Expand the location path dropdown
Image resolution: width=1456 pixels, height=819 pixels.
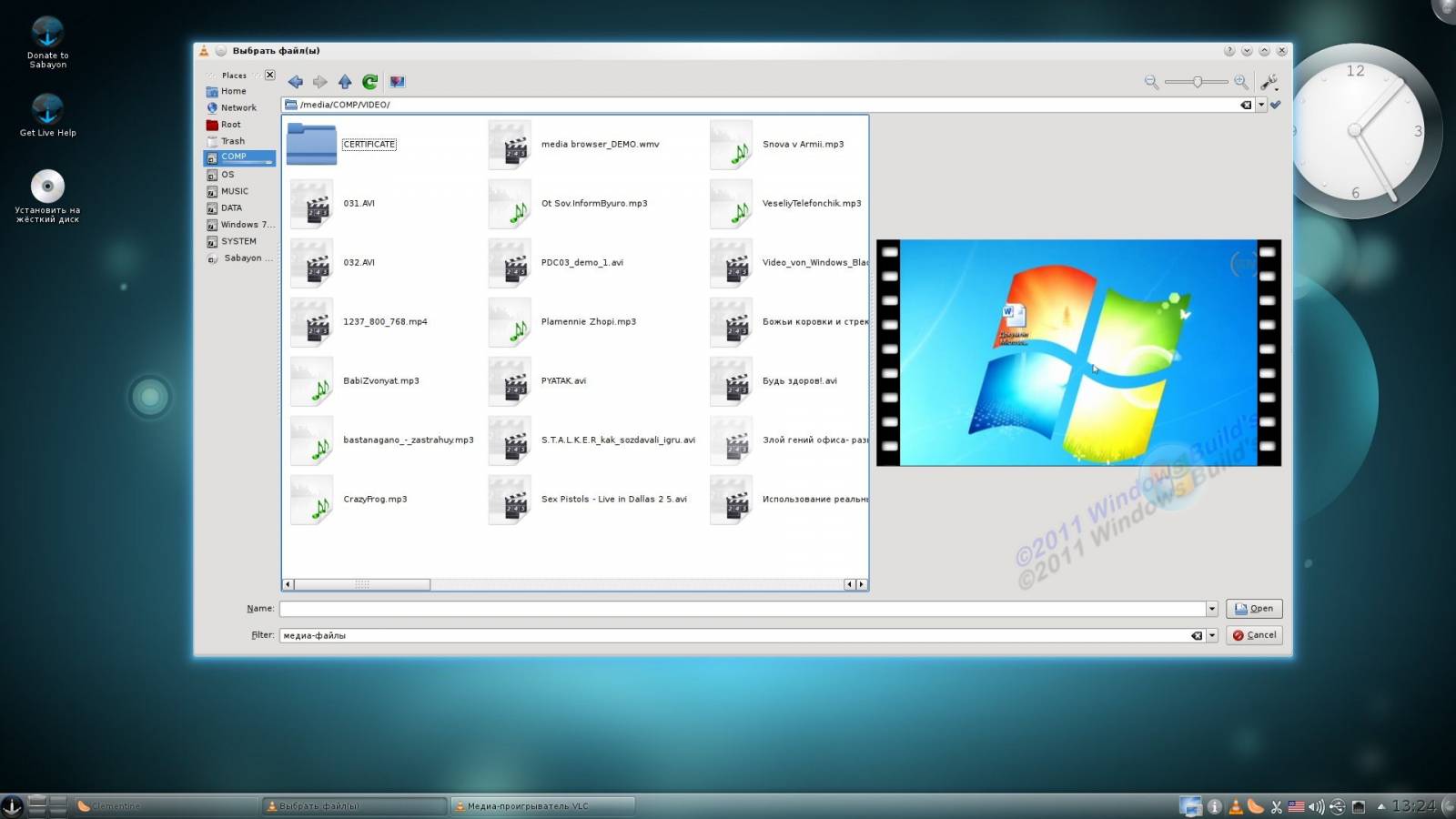tap(1261, 105)
